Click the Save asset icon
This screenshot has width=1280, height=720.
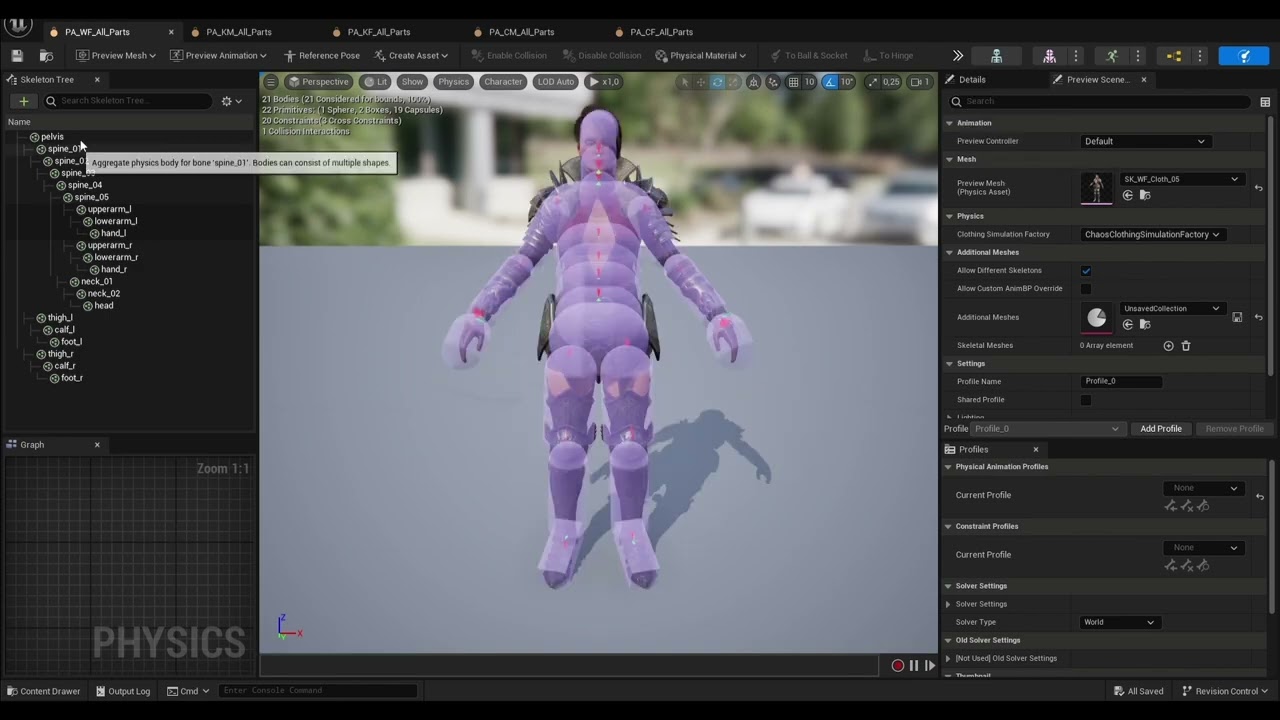(x=17, y=56)
